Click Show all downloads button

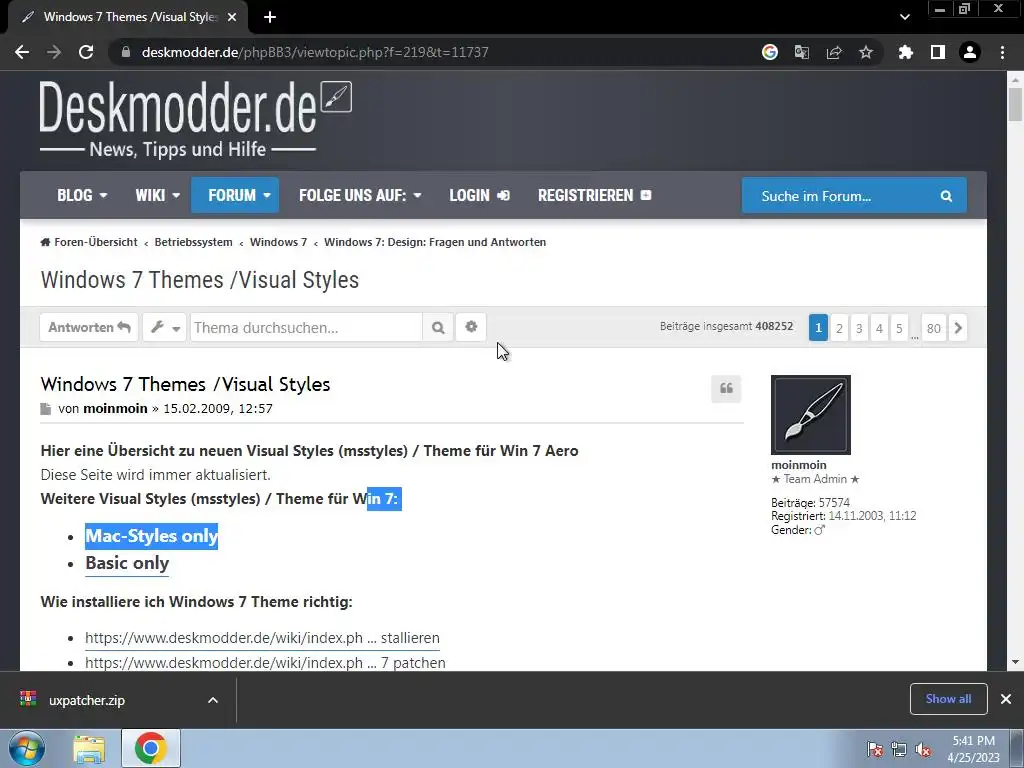click(x=948, y=699)
